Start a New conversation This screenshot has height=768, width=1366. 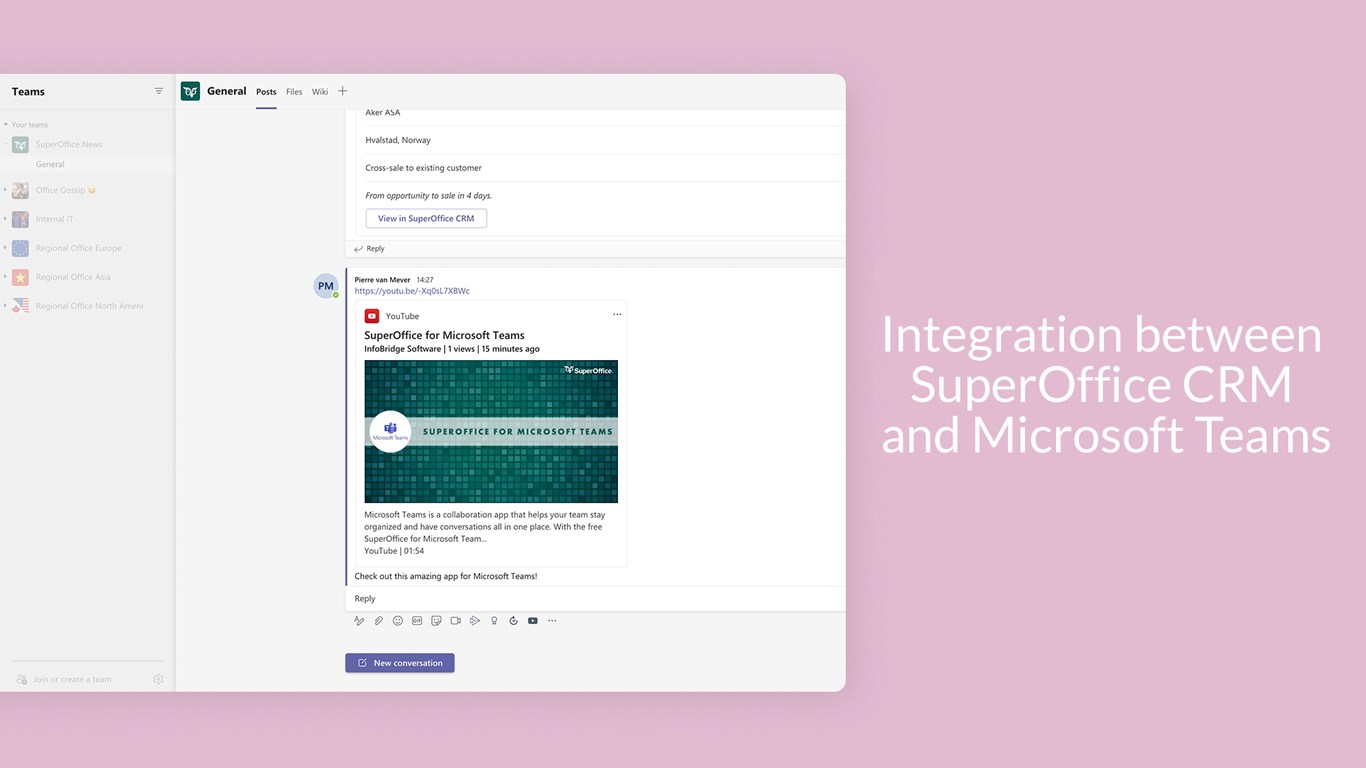(x=400, y=663)
